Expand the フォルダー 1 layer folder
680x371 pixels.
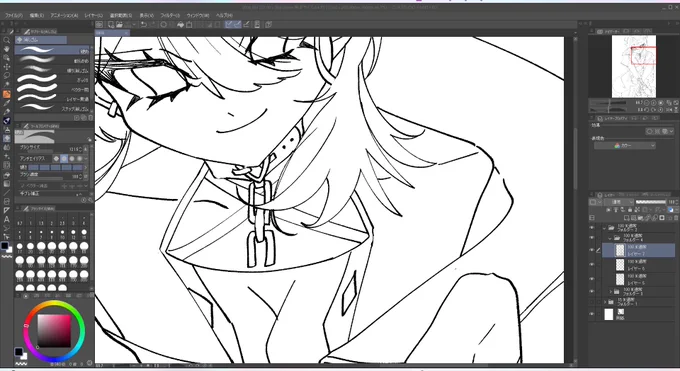605,302
